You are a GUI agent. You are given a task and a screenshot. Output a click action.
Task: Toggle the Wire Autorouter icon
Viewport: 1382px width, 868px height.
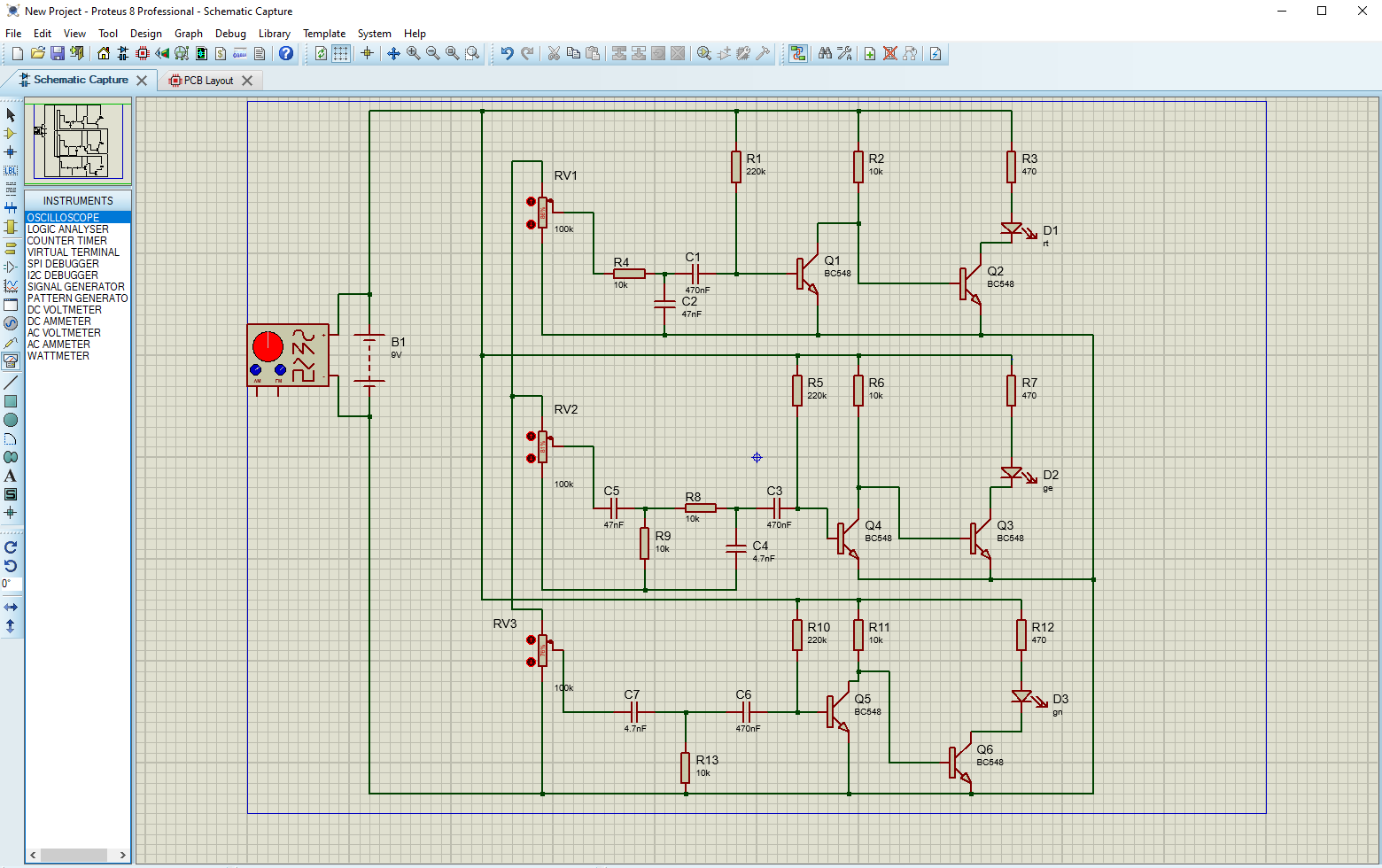click(798, 54)
